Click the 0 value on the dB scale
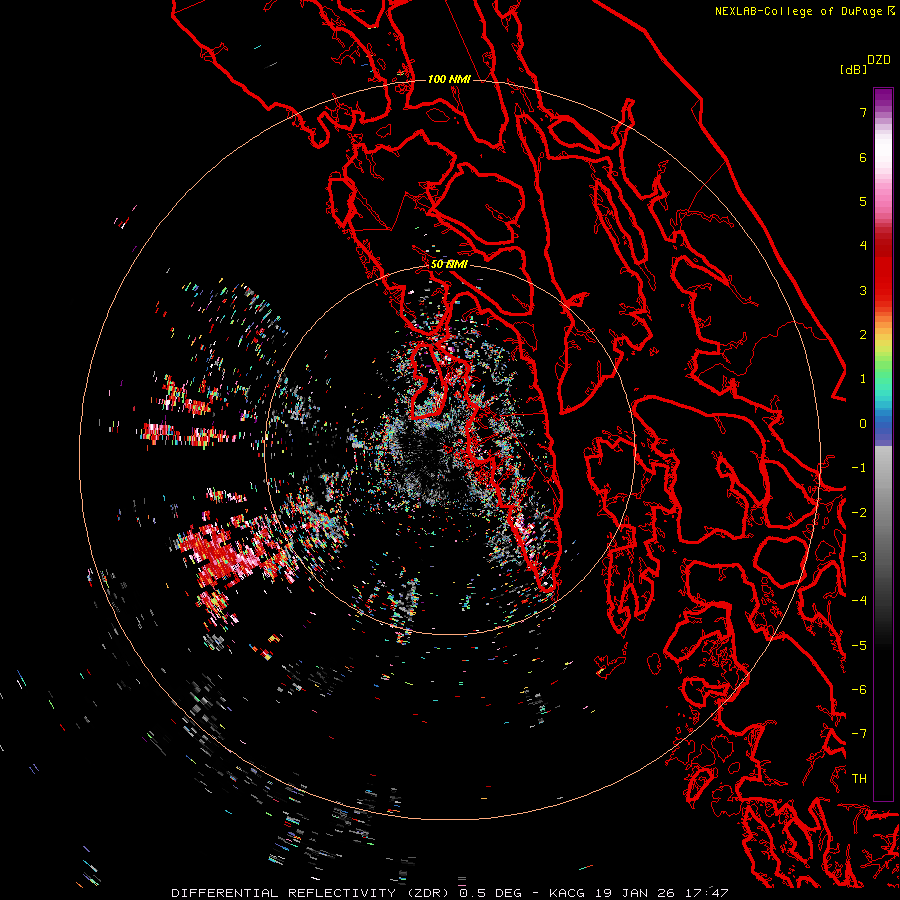Image resolution: width=900 pixels, height=900 pixels. click(x=863, y=424)
